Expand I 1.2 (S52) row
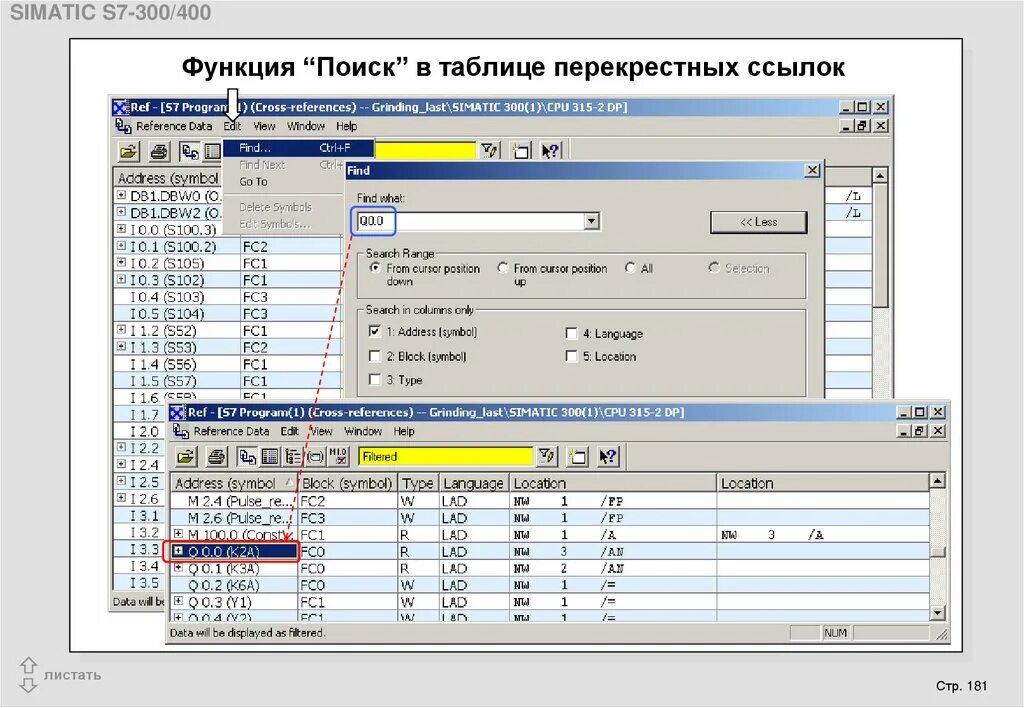The image size is (1024, 708). [x=121, y=329]
